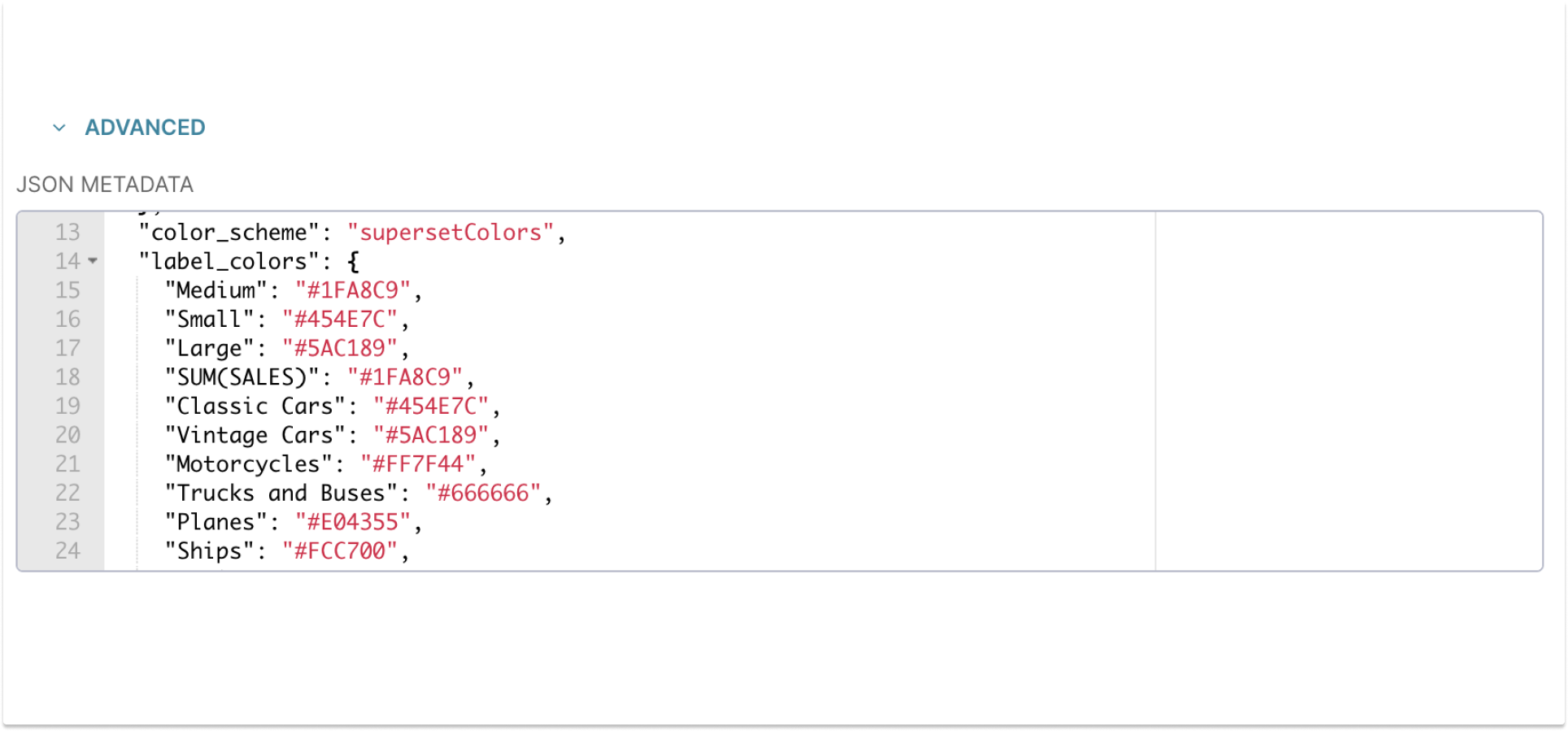Viewport: 1568px width, 731px height.
Task: Click the ADVANCED section title
Action: tap(146, 127)
